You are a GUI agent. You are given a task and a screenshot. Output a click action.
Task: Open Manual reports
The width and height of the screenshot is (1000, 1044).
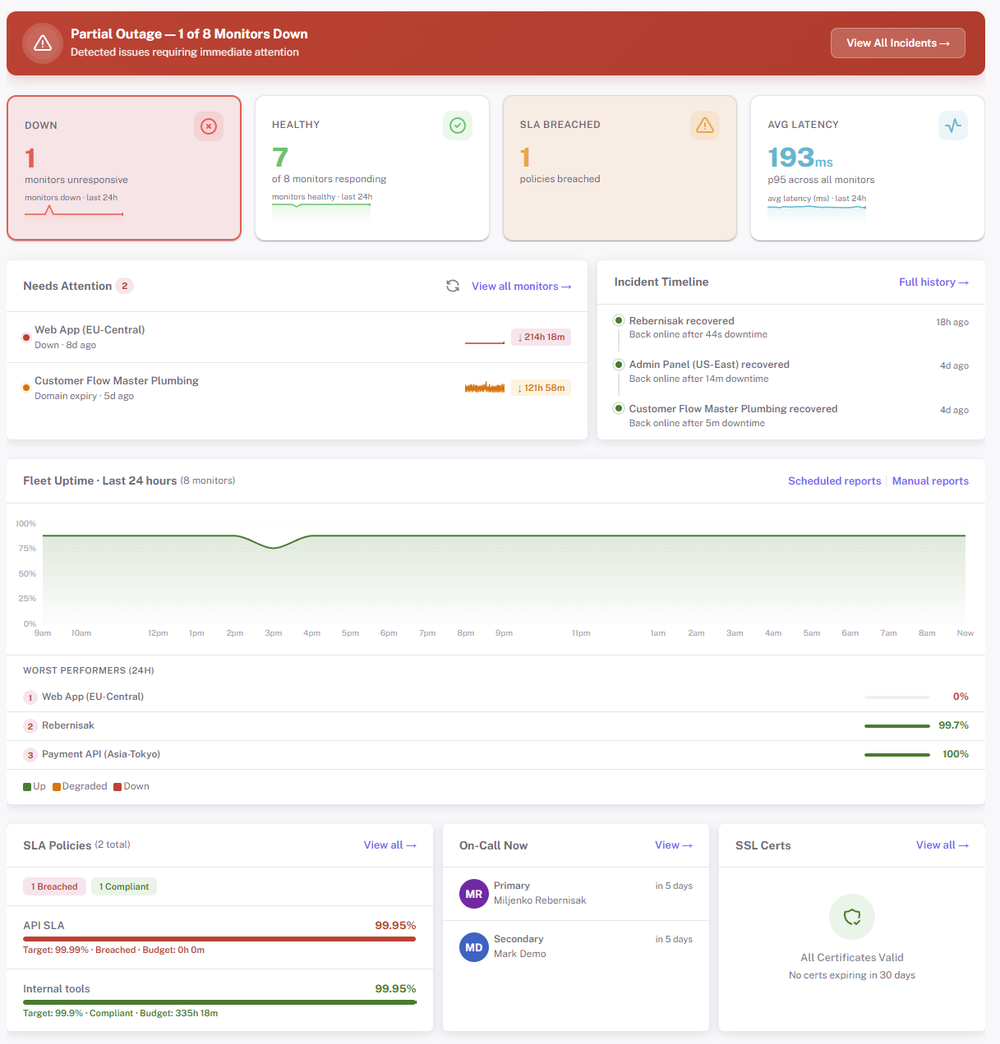point(930,481)
